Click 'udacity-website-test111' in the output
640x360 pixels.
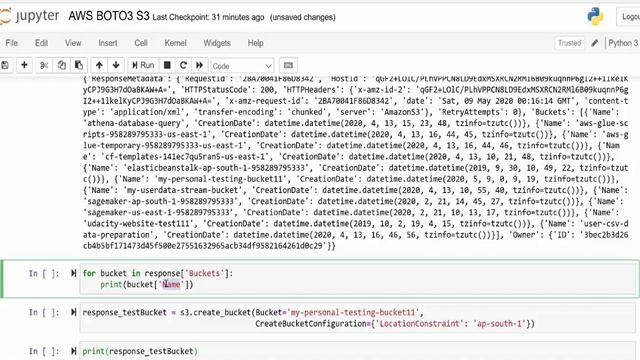point(138,224)
